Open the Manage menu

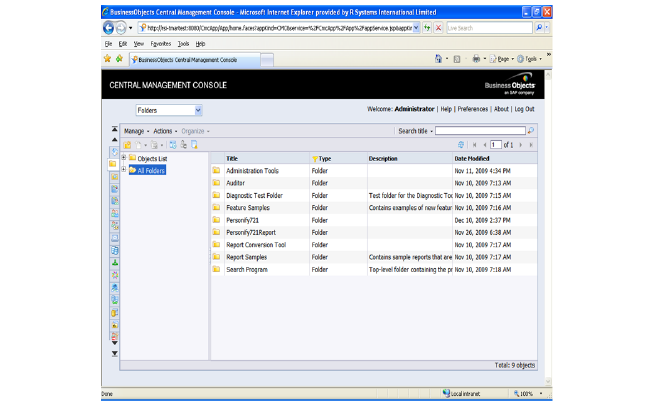coord(135,131)
